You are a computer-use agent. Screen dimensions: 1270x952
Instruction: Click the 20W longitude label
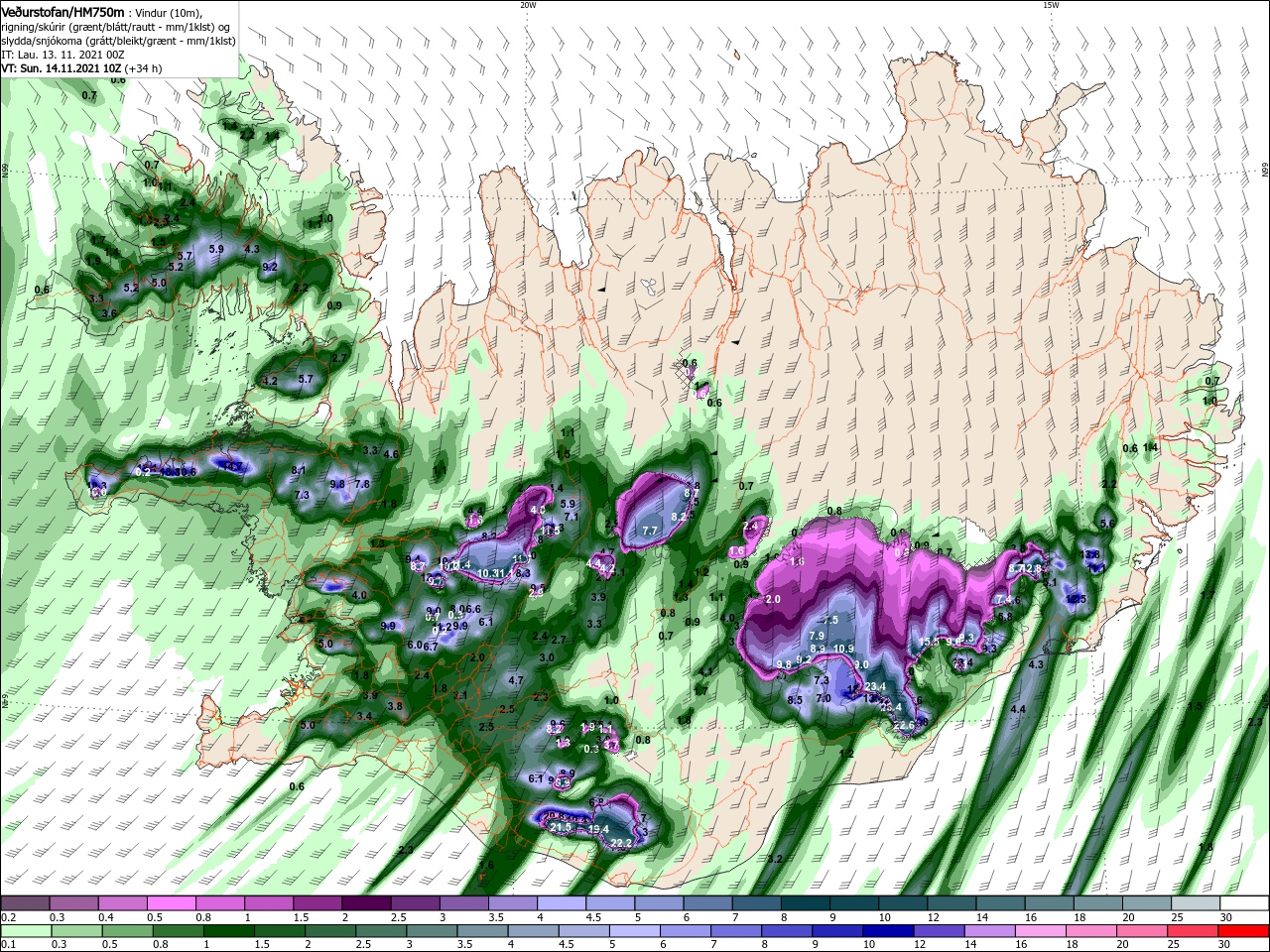coord(528,5)
